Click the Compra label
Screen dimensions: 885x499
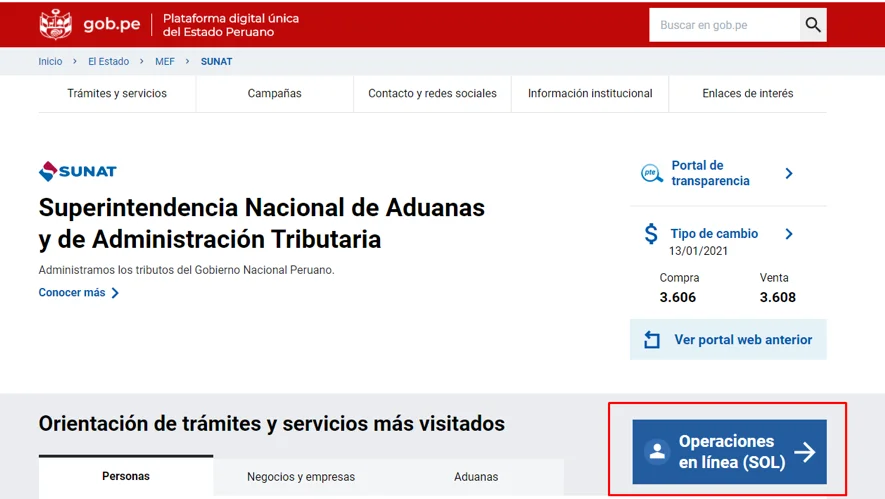point(679,278)
